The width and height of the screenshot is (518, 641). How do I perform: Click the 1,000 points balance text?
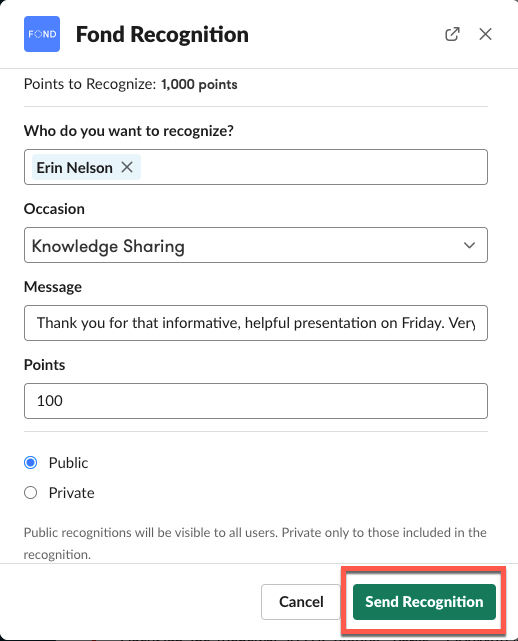click(x=199, y=84)
